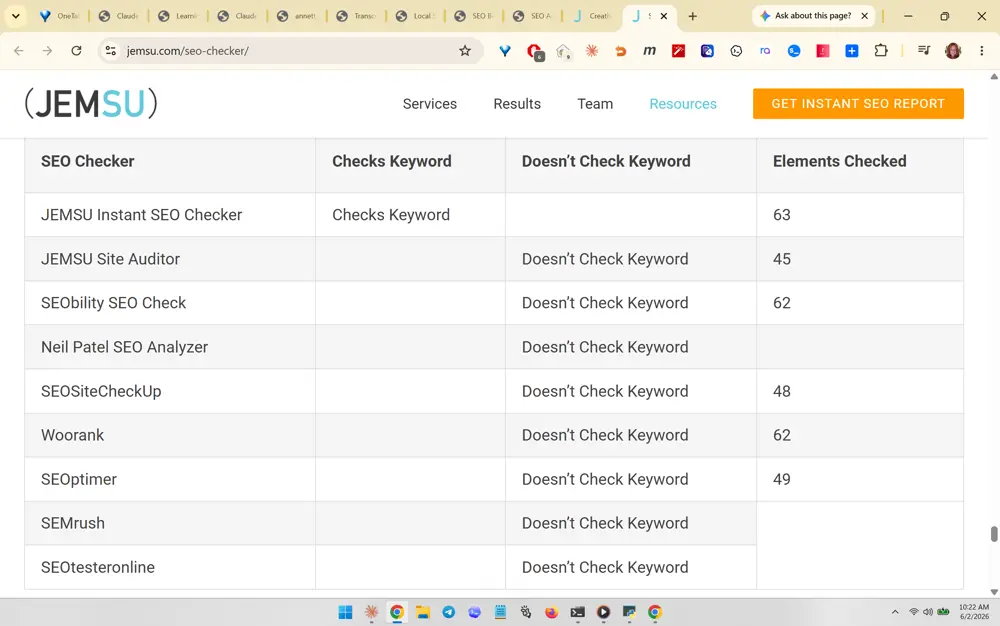The image size is (1000, 626).
Task: Click the house extension icon with badge
Action: [x=563, y=52]
